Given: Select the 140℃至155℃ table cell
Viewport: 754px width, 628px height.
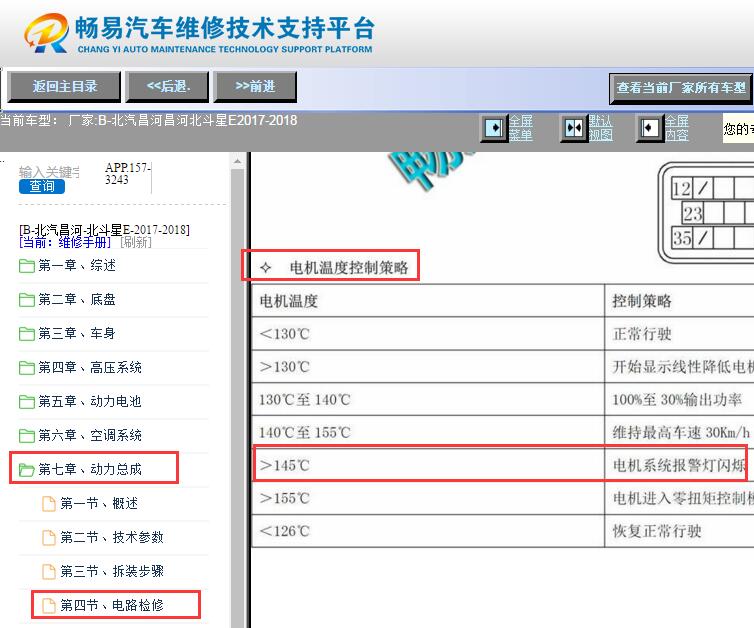Looking at the screenshot, I should (x=428, y=432).
